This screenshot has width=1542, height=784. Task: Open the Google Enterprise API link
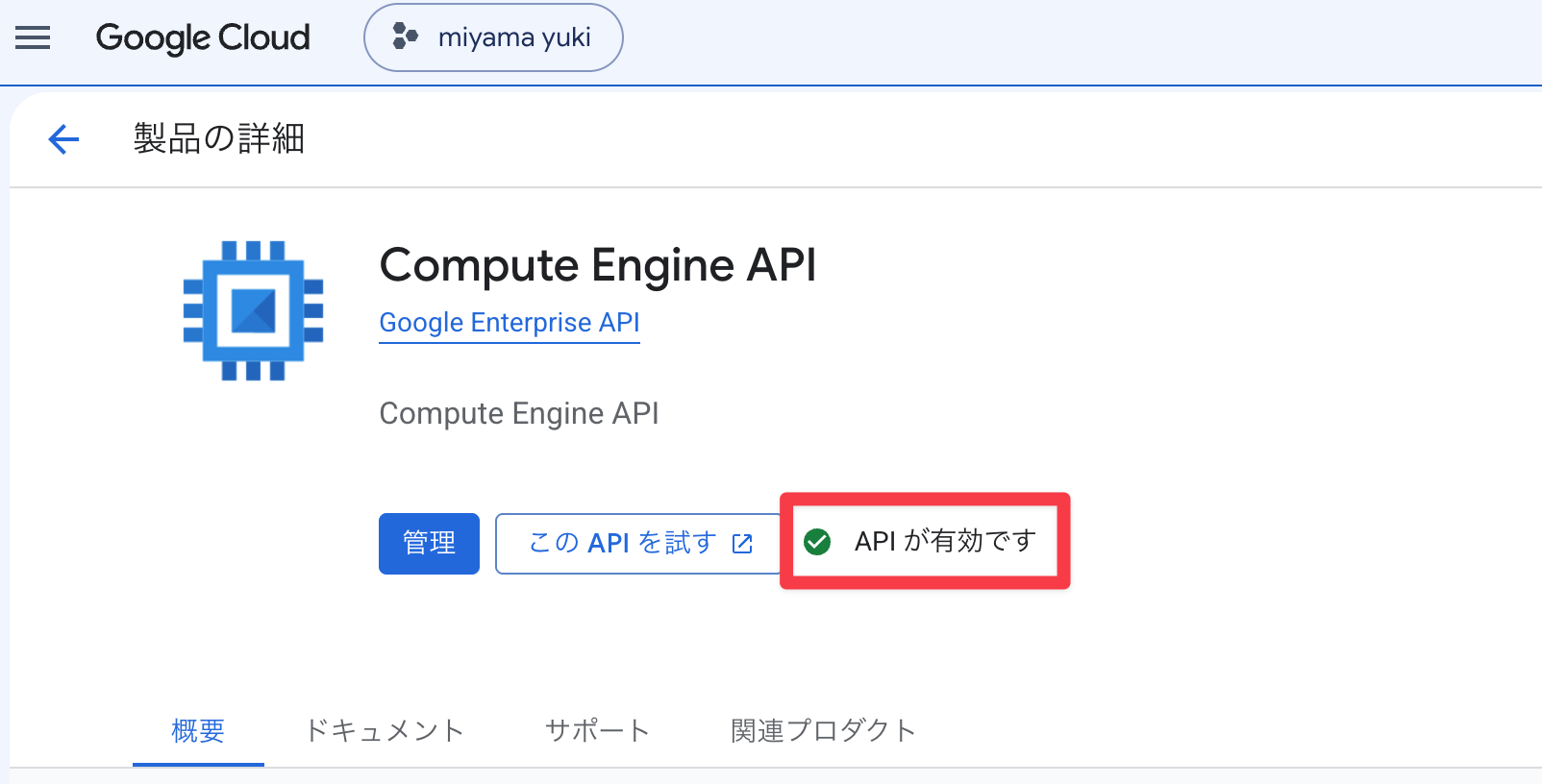pos(510,323)
